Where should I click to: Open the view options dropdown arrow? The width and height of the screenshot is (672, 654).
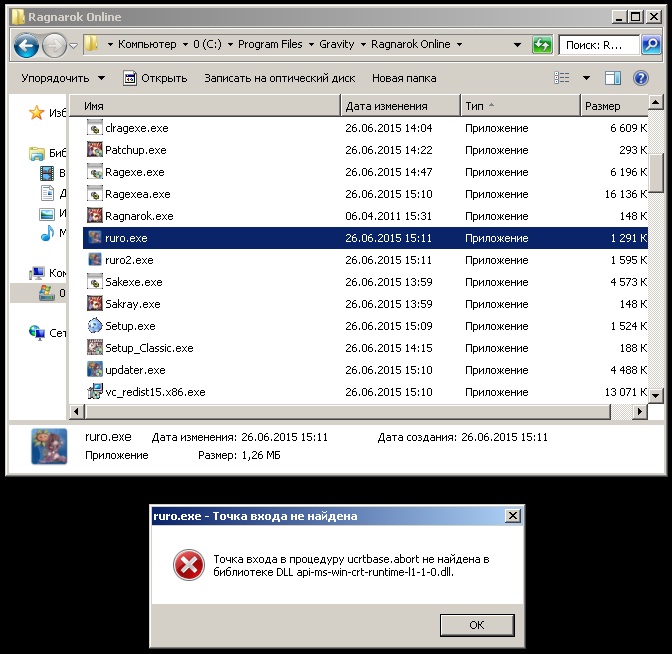pos(586,78)
